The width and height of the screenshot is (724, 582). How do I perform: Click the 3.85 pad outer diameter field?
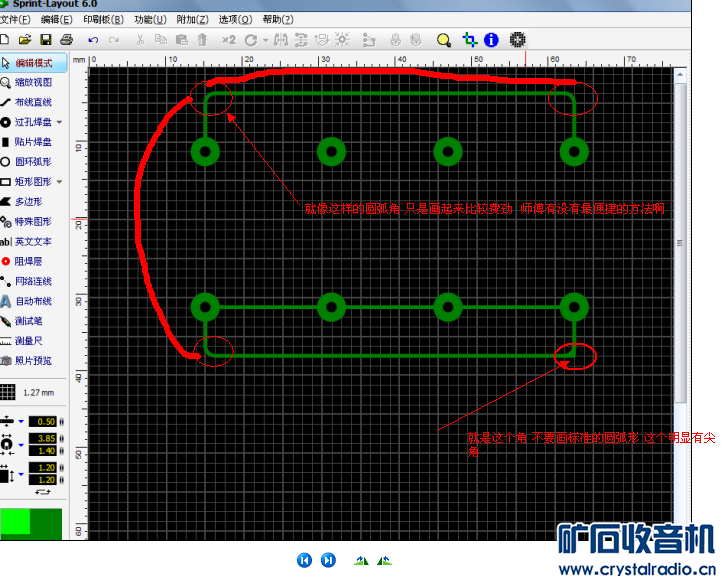point(43,438)
